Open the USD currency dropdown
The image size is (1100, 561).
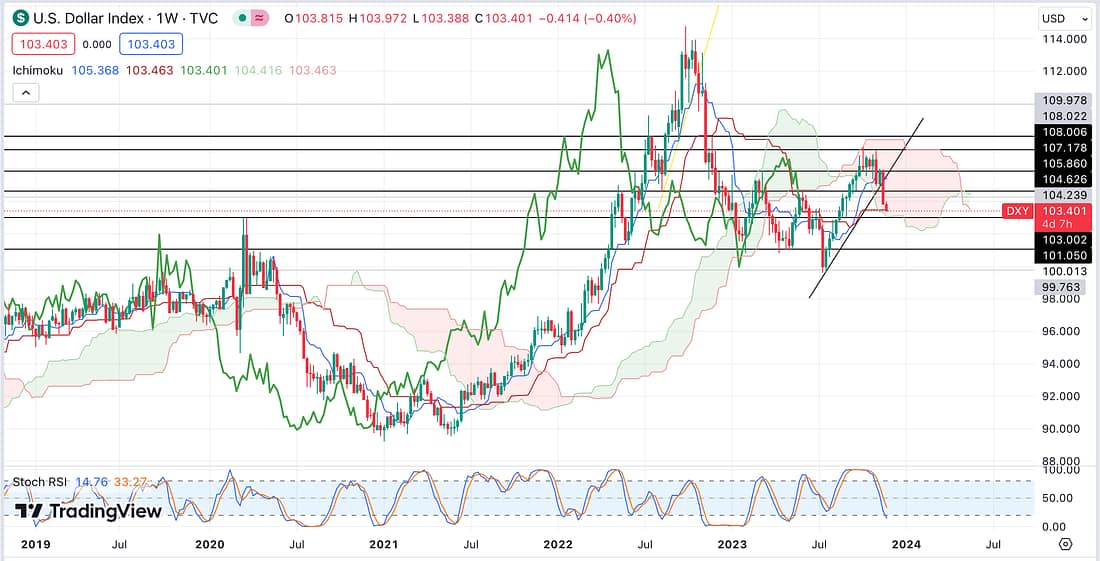tap(1065, 18)
